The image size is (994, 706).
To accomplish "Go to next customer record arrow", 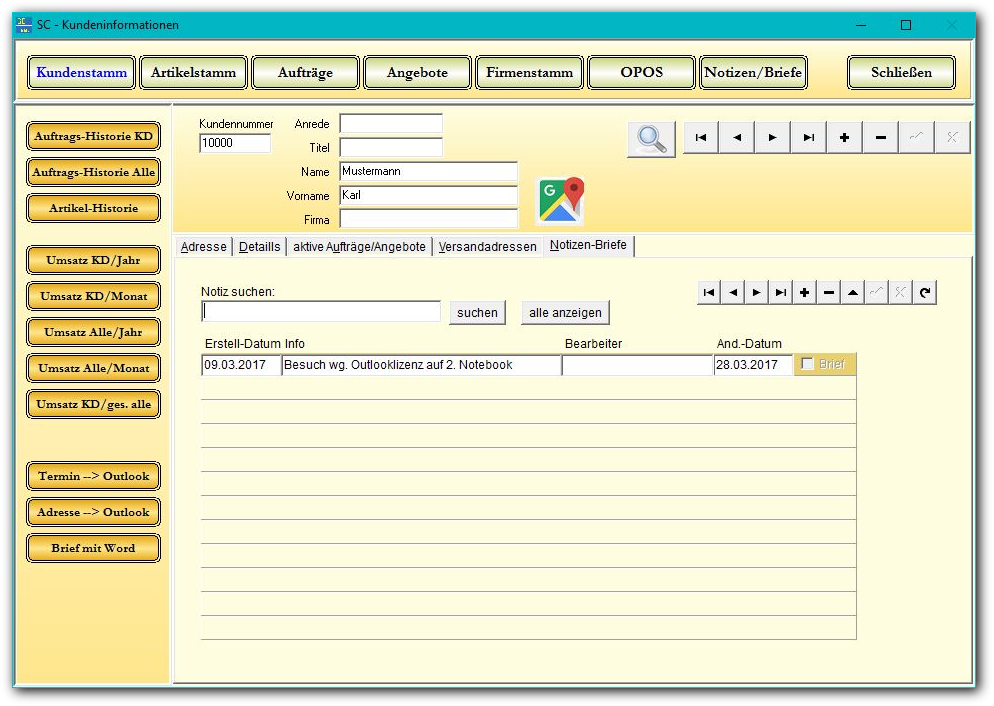I will [773, 138].
